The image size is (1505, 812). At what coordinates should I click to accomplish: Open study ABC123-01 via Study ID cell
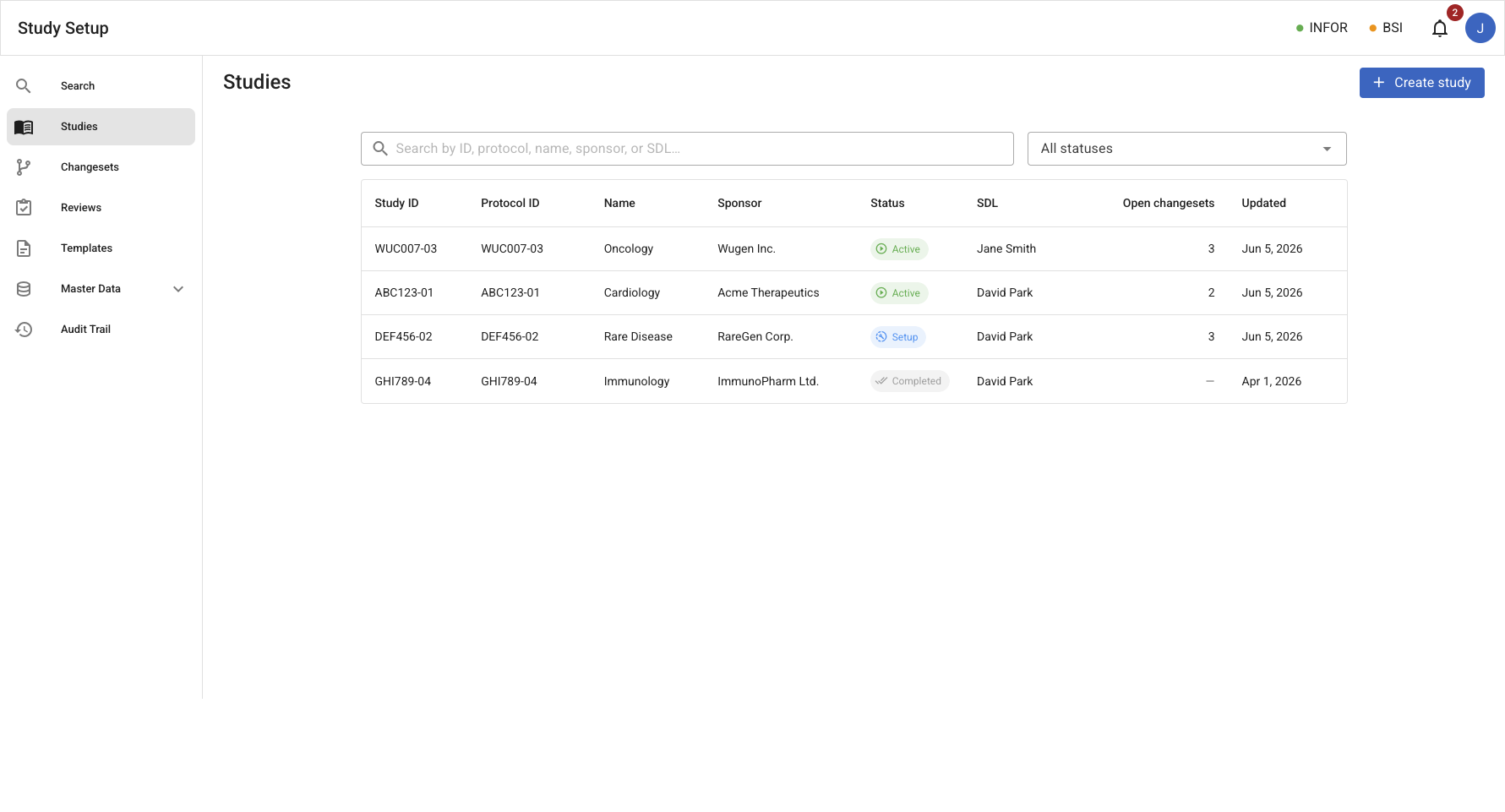tap(404, 293)
